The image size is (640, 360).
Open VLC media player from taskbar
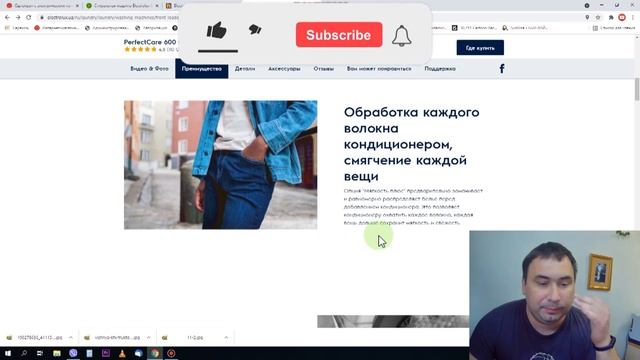(x=122, y=353)
